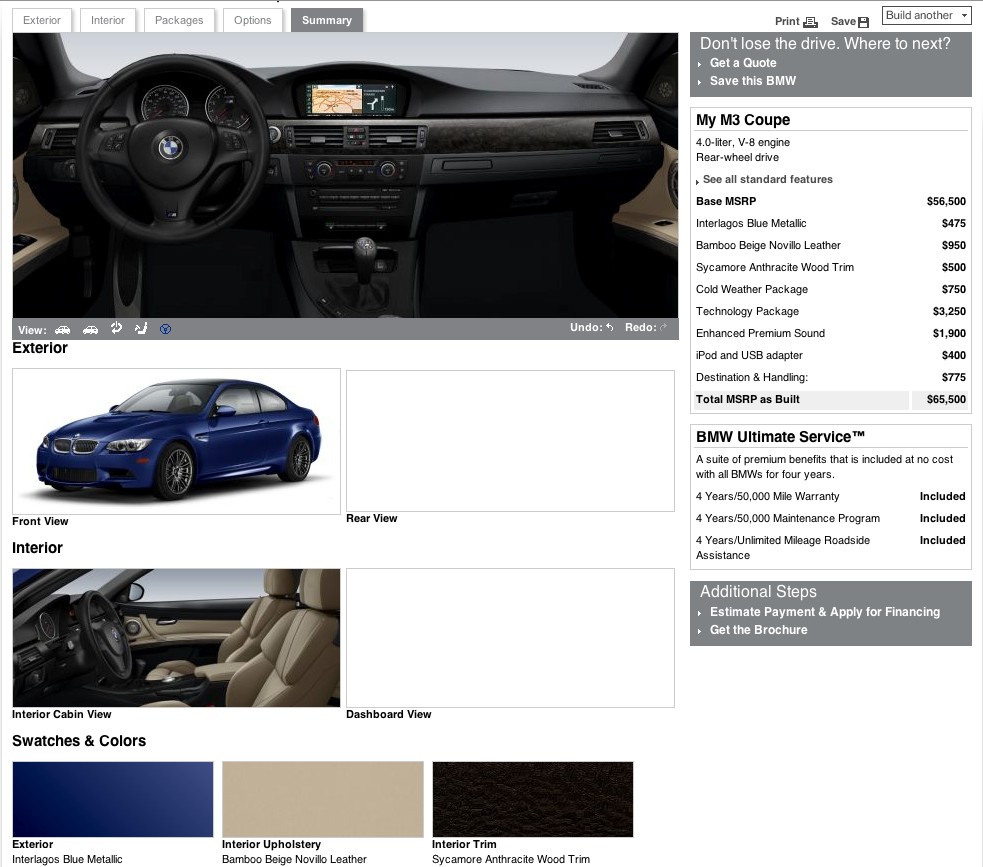Screen dimensions: 983x867
Task: Open the Interior Cabin View thumbnail
Action: (x=176, y=638)
